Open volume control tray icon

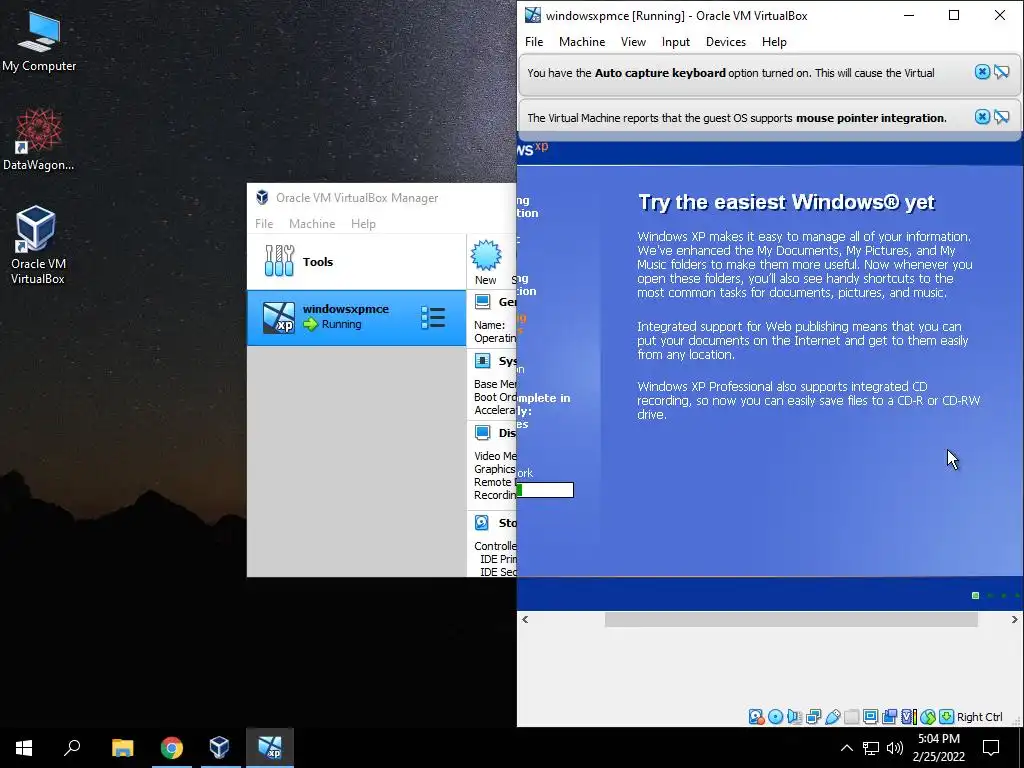pyautogui.click(x=895, y=748)
